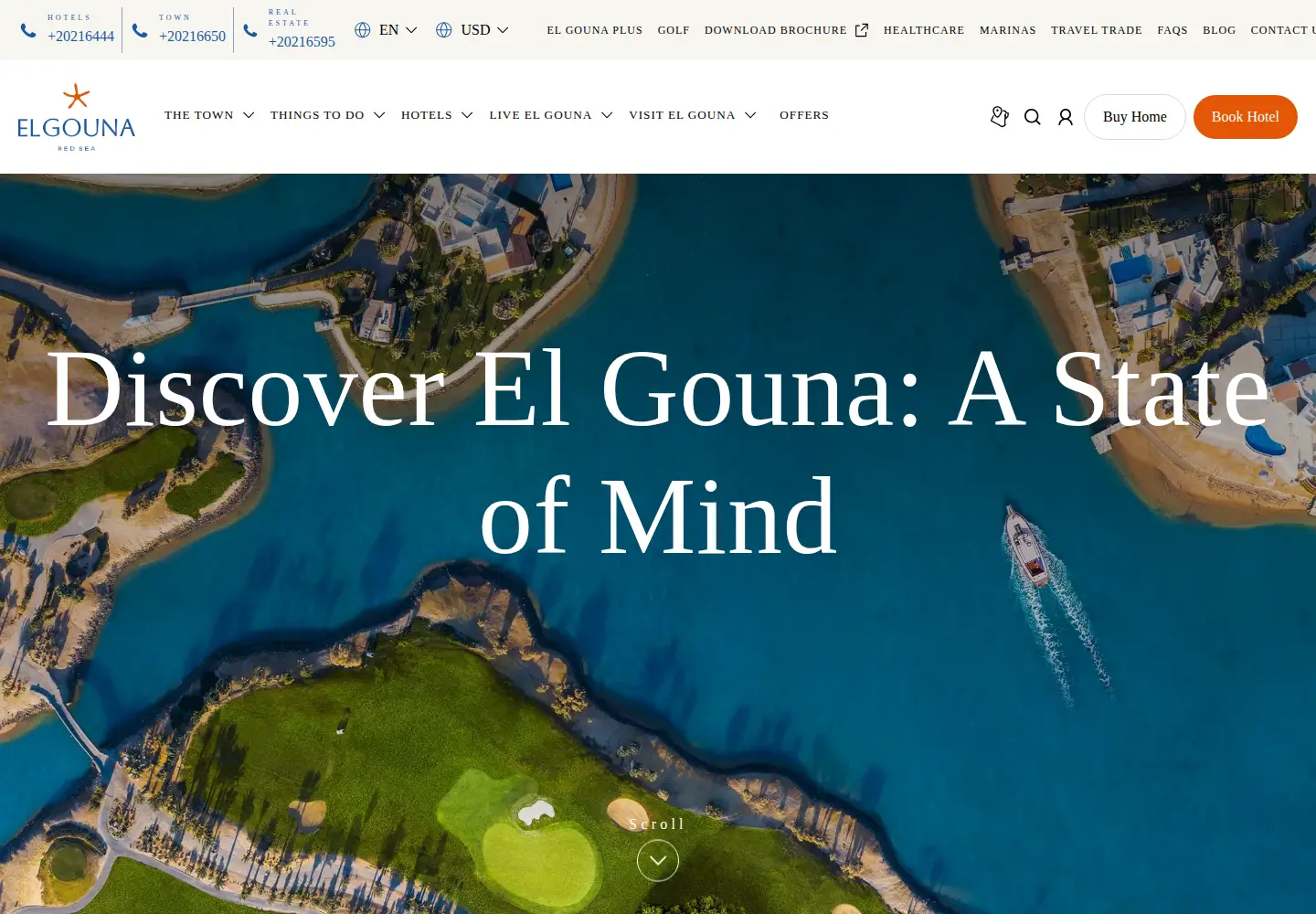Open the map location icon
1316x914 pixels.
tap(1000, 116)
